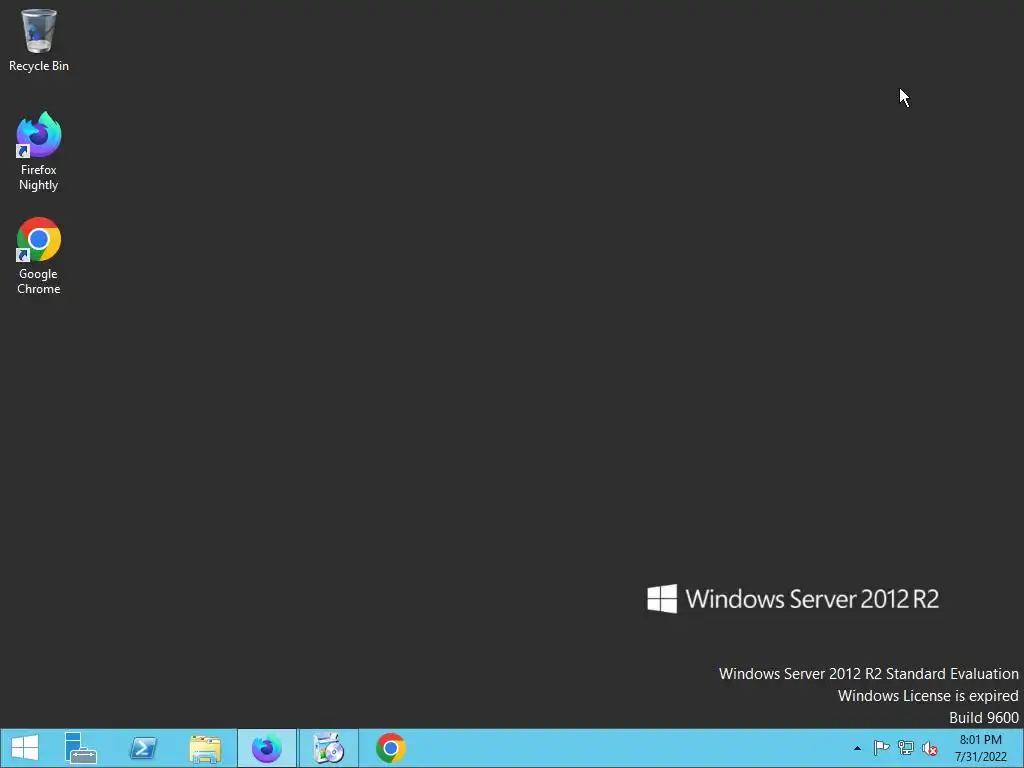Open the clock showing 8:01 PM
This screenshot has width=1024, height=768.
[x=980, y=740]
